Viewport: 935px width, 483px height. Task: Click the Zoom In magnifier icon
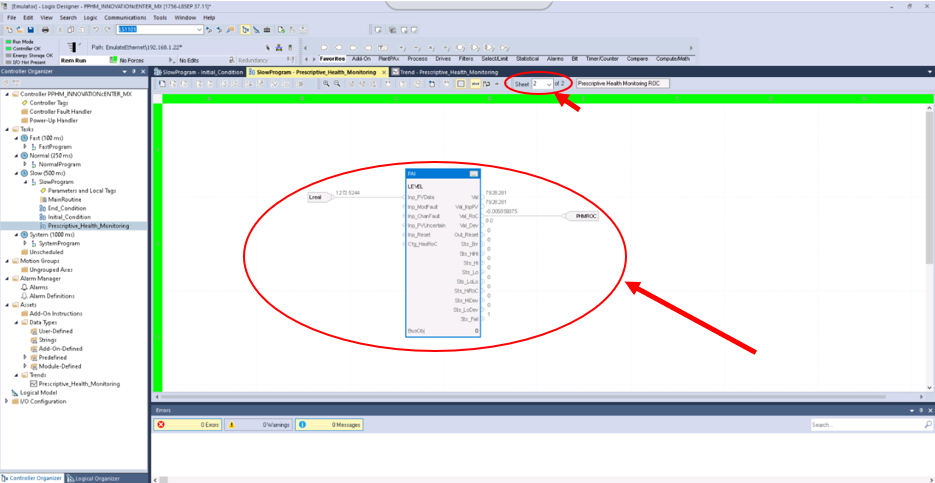tap(326, 83)
